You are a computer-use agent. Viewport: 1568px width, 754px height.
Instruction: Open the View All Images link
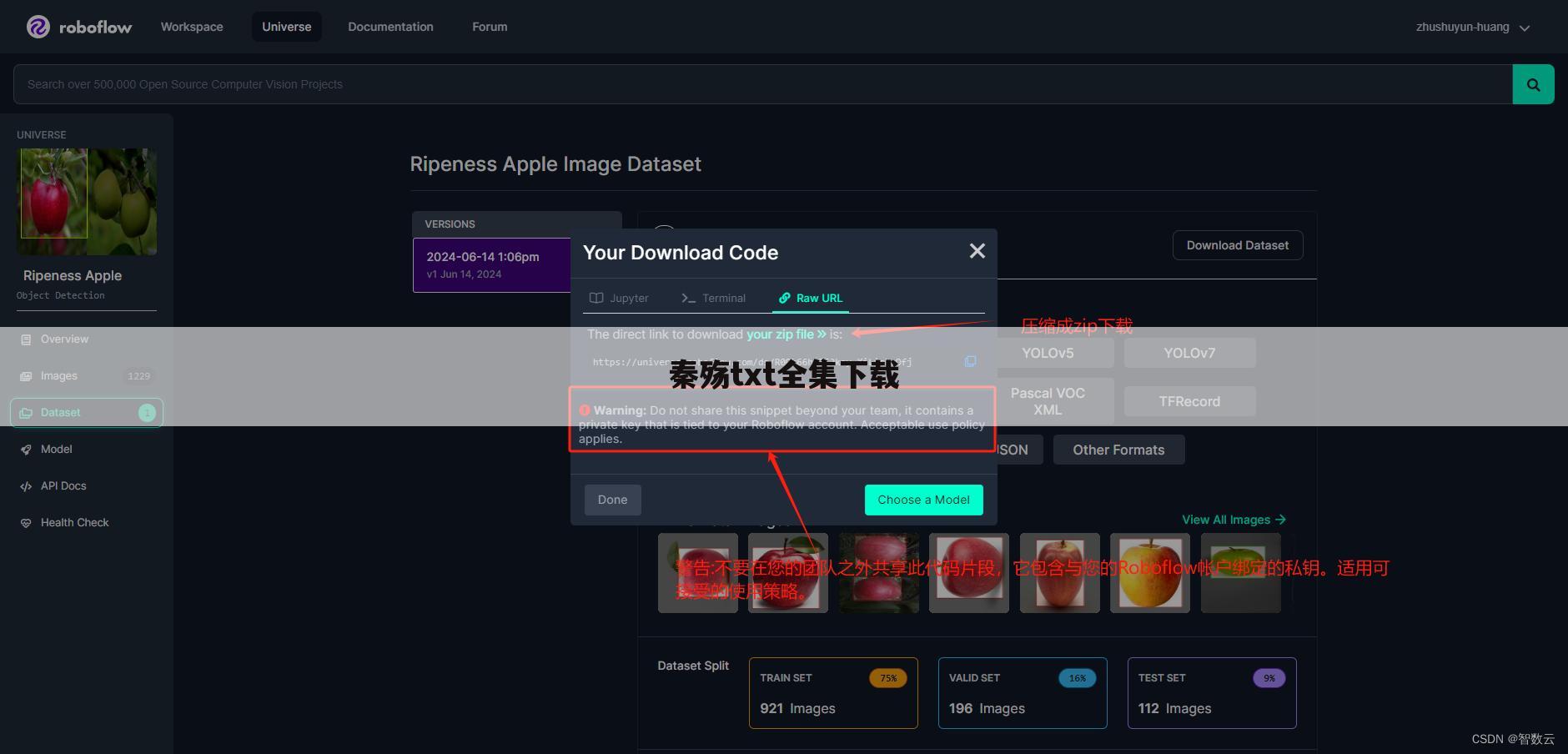tap(1234, 520)
